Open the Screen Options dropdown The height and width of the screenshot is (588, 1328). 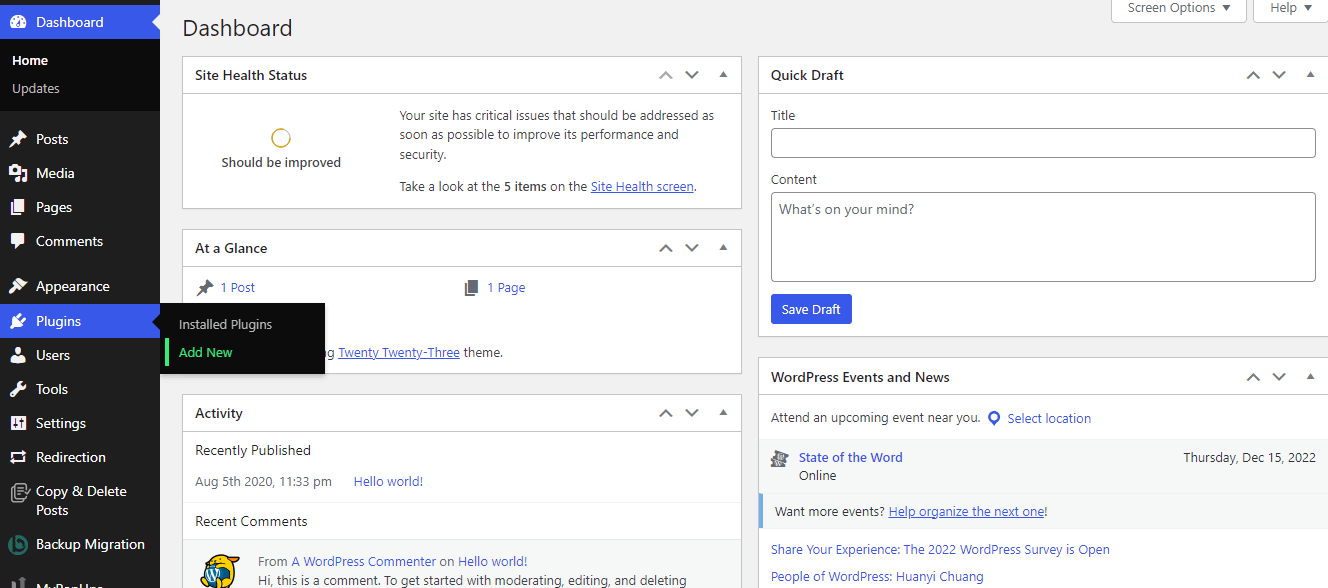(x=1178, y=8)
